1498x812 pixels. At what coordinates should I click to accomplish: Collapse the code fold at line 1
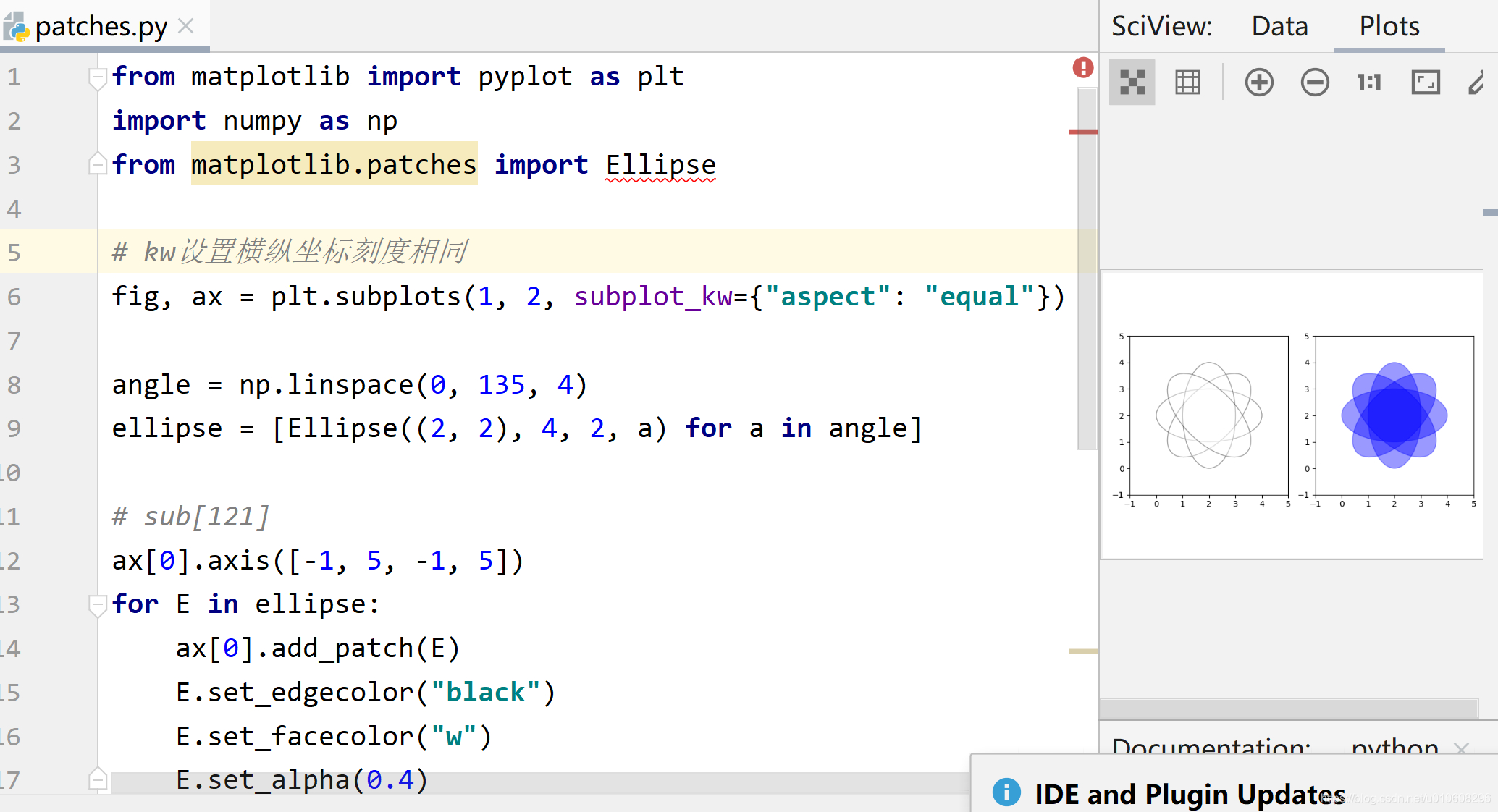[x=96, y=78]
